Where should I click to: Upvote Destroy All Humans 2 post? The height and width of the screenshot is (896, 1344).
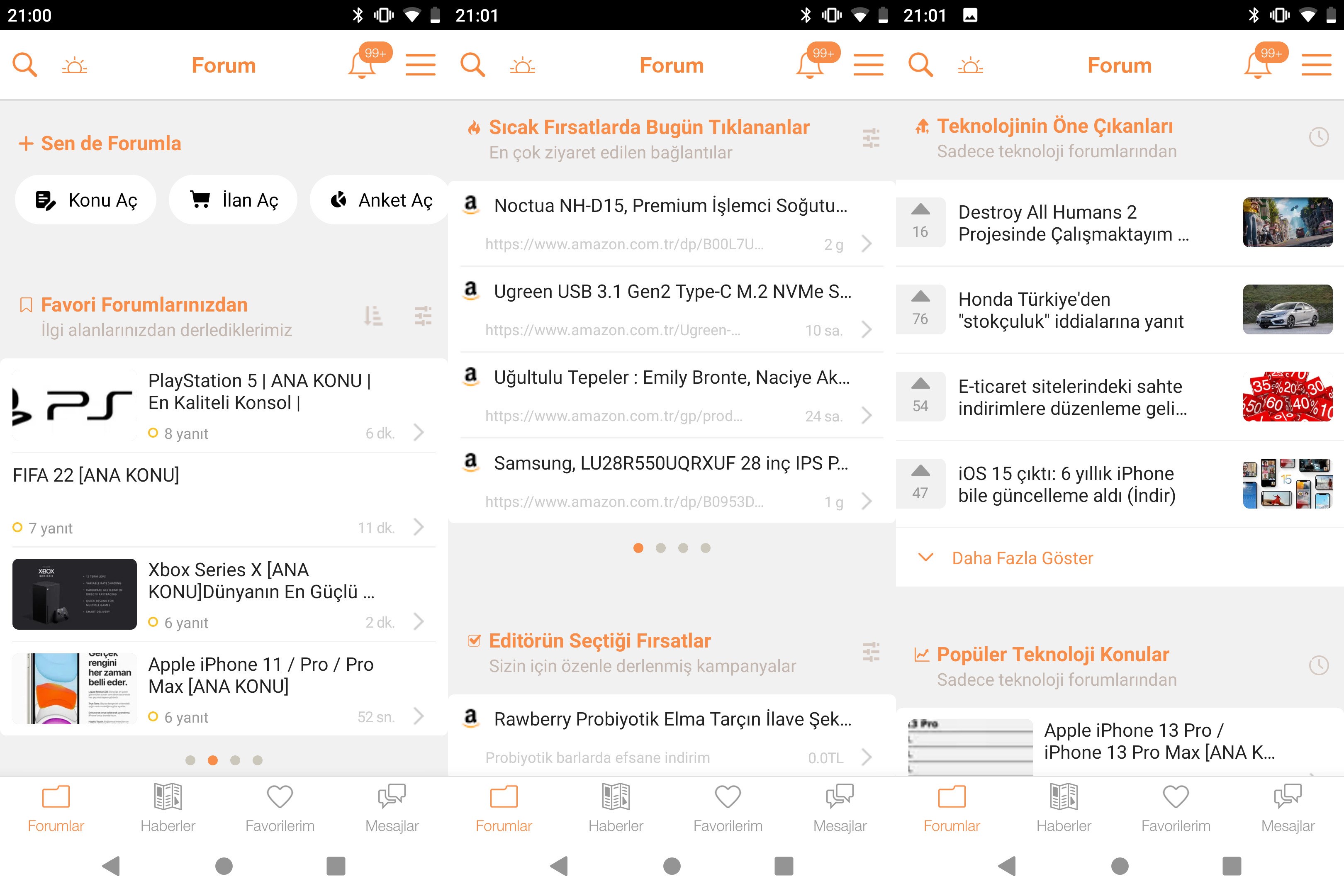click(920, 222)
